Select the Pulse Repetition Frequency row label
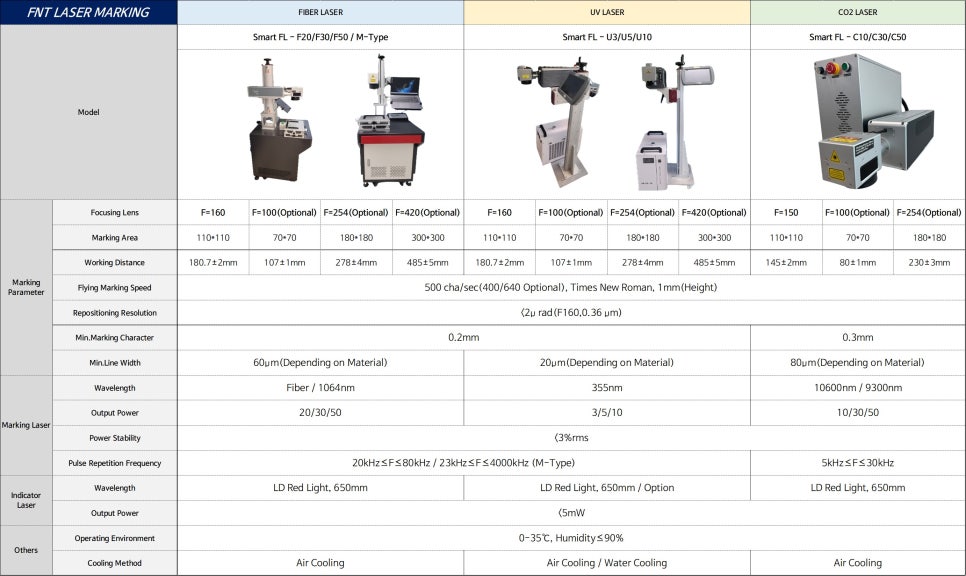This screenshot has height=576, width=966. click(115, 463)
